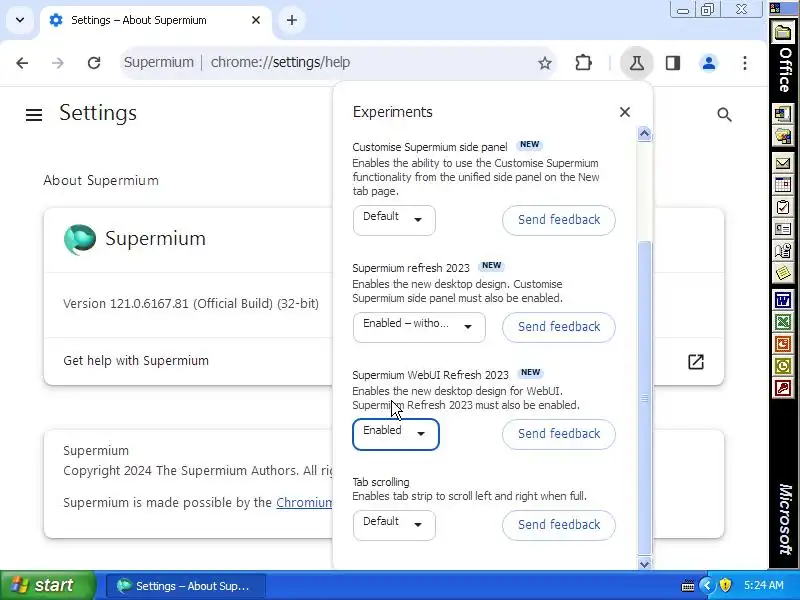Image resolution: width=800 pixels, height=600 pixels.
Task: Expand Supermium refresh 2023 dropdown
Action: [419, 327]
